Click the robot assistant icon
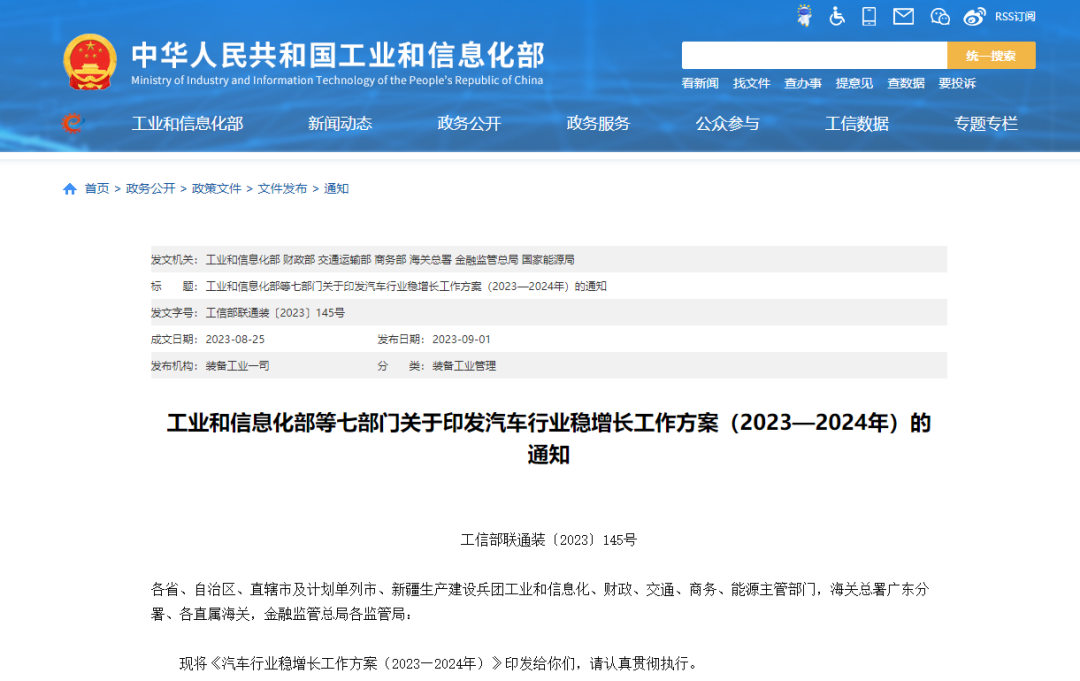Image resolution: width=1080 pixels, height=681 pixels. [804, 16]
